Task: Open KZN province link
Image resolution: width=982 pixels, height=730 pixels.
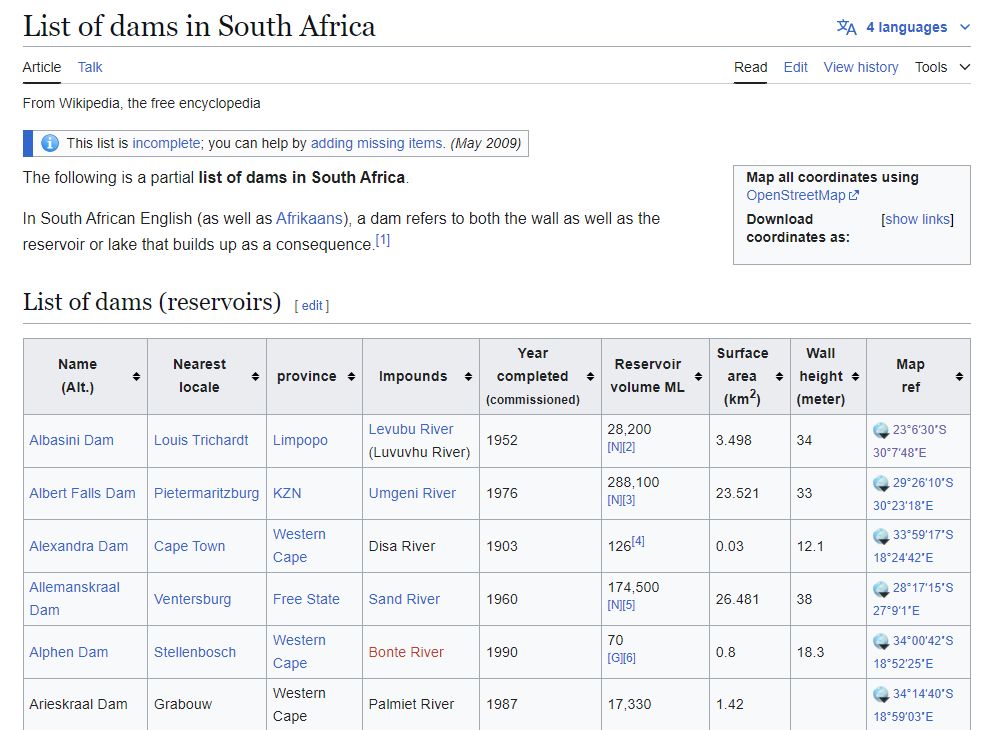Action: click(287, 493)
